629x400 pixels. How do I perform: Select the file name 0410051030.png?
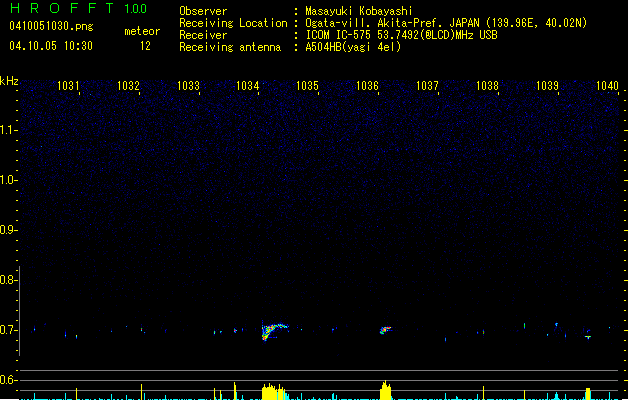(51, 26)
